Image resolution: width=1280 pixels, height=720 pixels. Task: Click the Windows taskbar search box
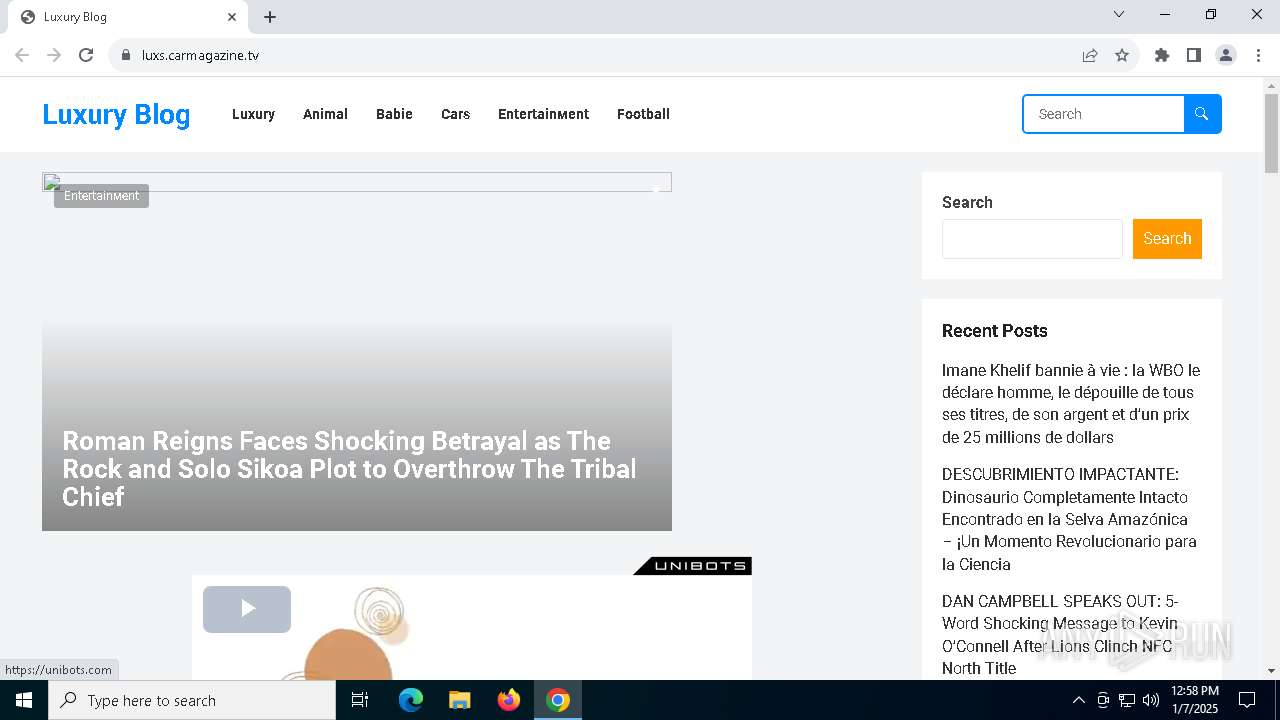tap(192, 700)
